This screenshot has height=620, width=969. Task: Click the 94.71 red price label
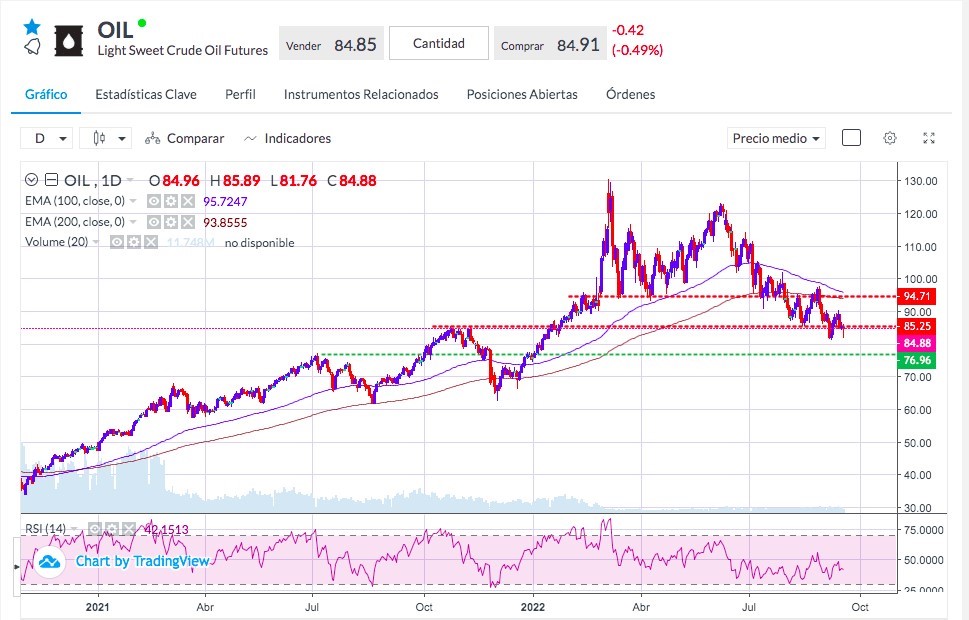click(x=917, y=297)
